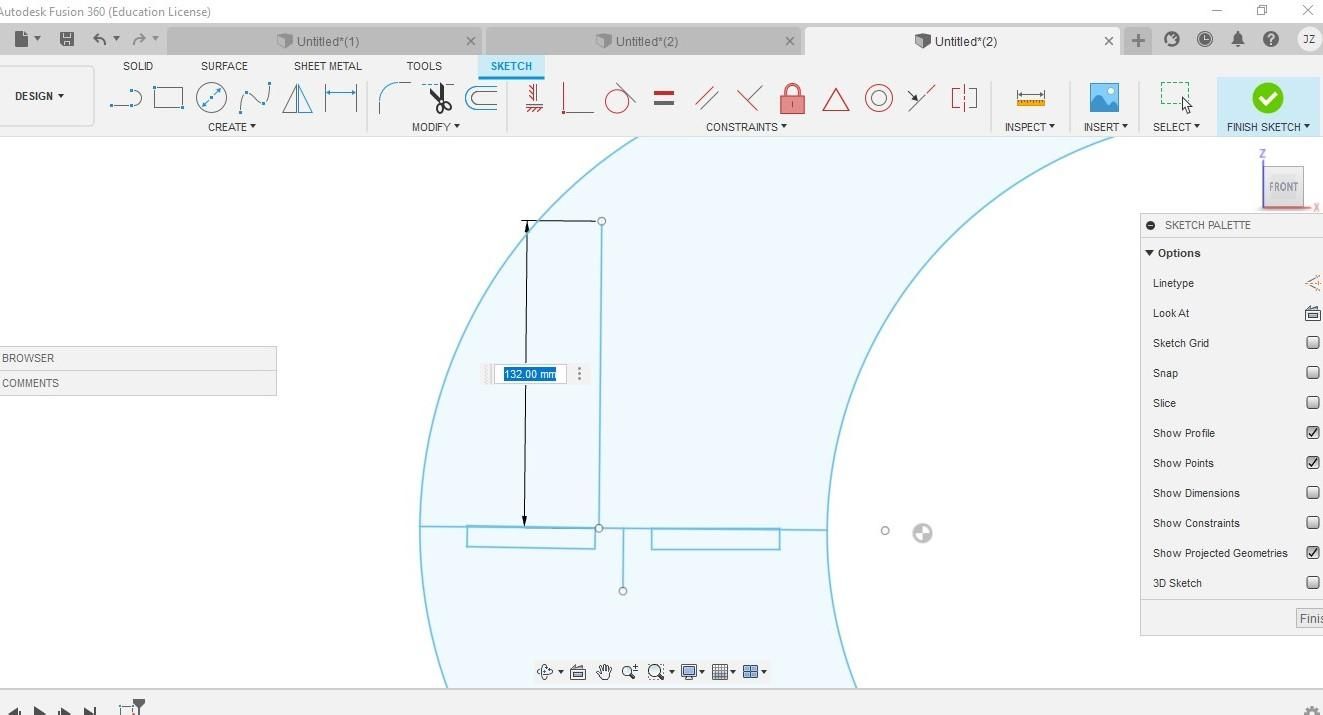Click the 132.00 mm dimension input field
The image size is (1323, 715).
[x=530, y=374]
